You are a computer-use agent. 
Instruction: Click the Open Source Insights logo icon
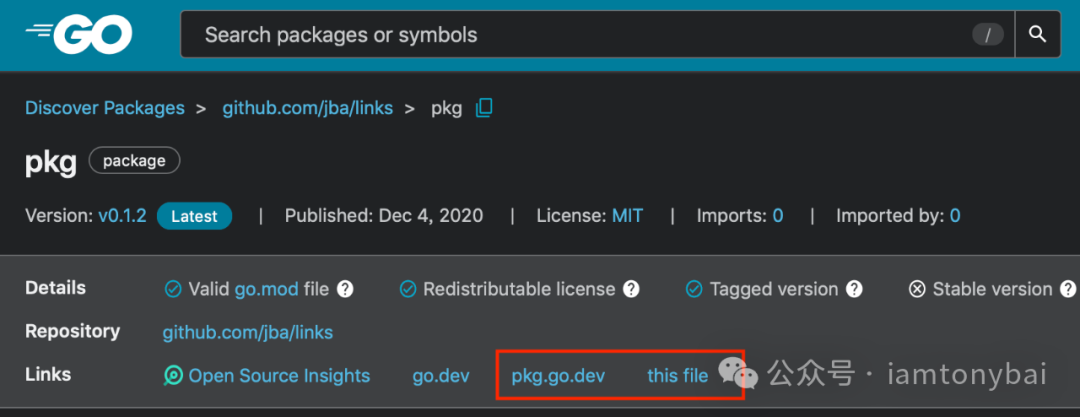[x=173, y=376]
